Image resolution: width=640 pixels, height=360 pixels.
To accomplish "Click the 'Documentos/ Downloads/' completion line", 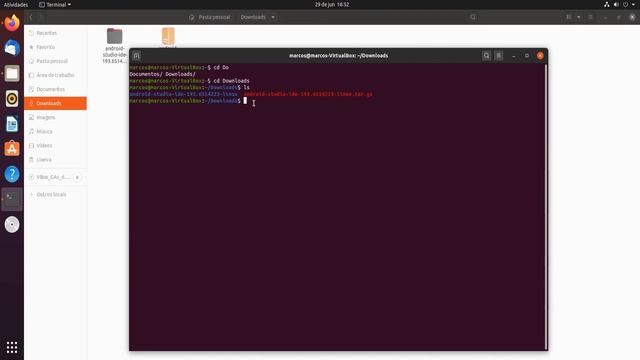I will [x=162, y=74].
